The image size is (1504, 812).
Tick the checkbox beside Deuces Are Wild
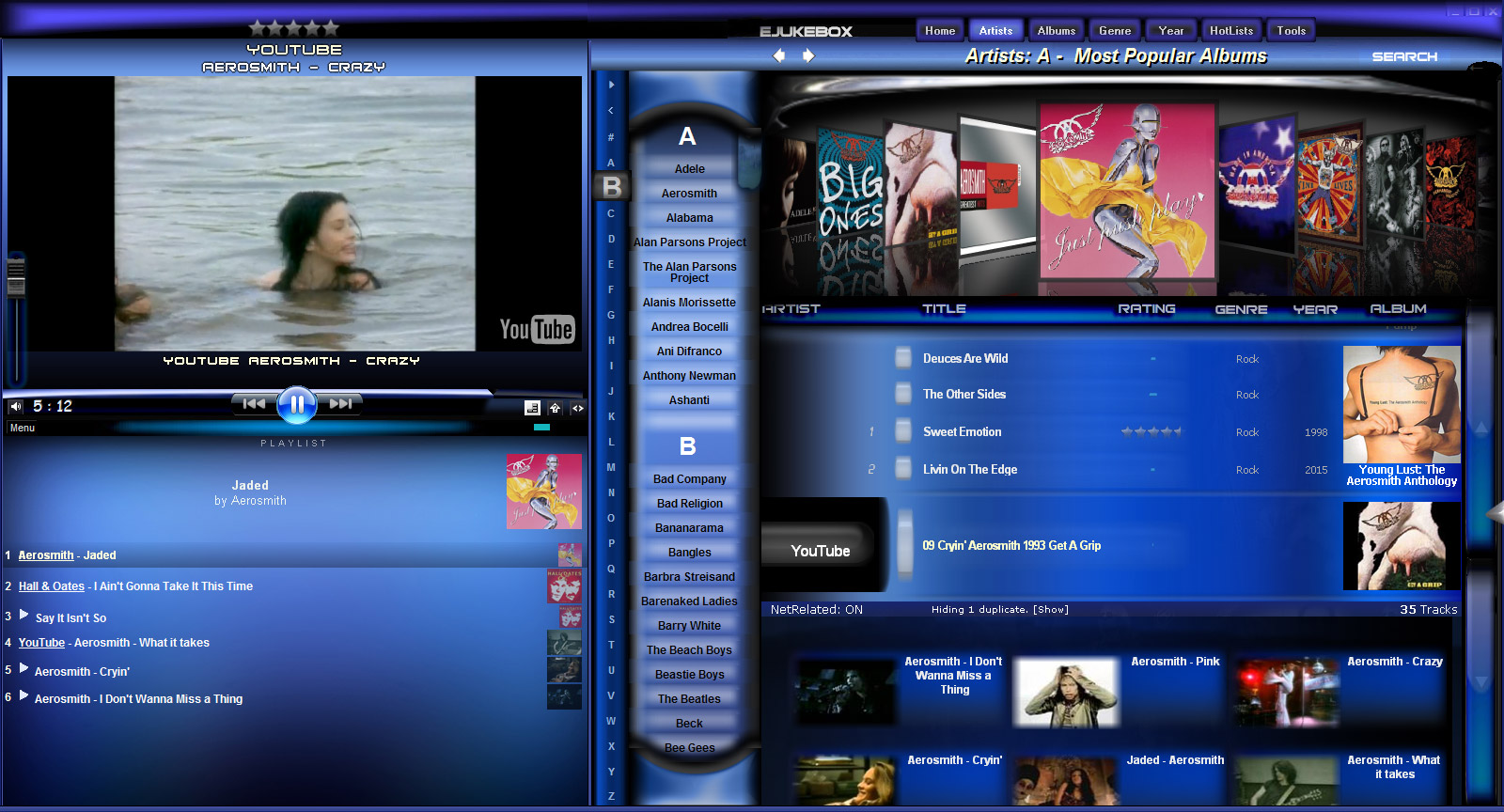903,358
